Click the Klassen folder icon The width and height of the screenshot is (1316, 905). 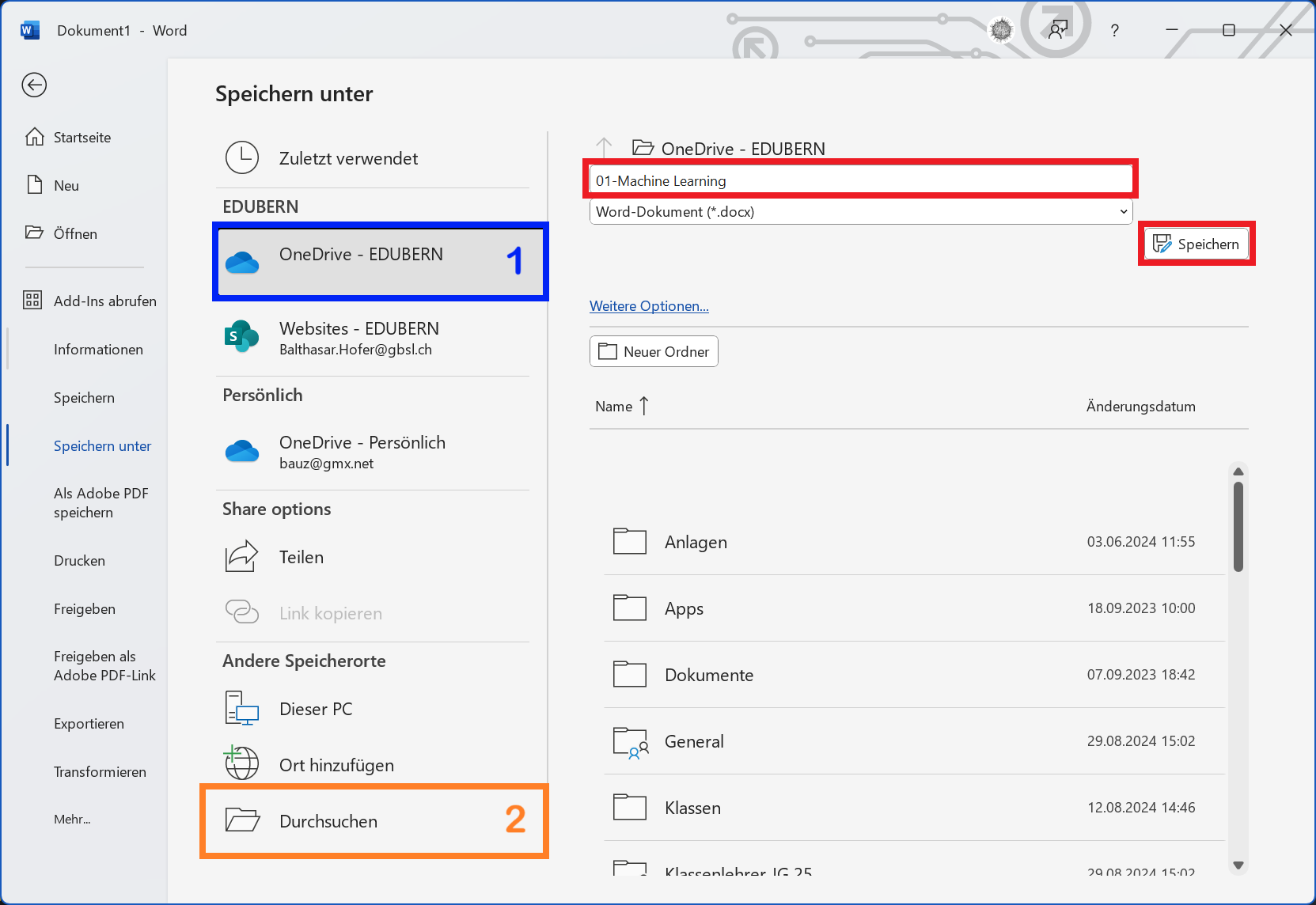(630, 807)
